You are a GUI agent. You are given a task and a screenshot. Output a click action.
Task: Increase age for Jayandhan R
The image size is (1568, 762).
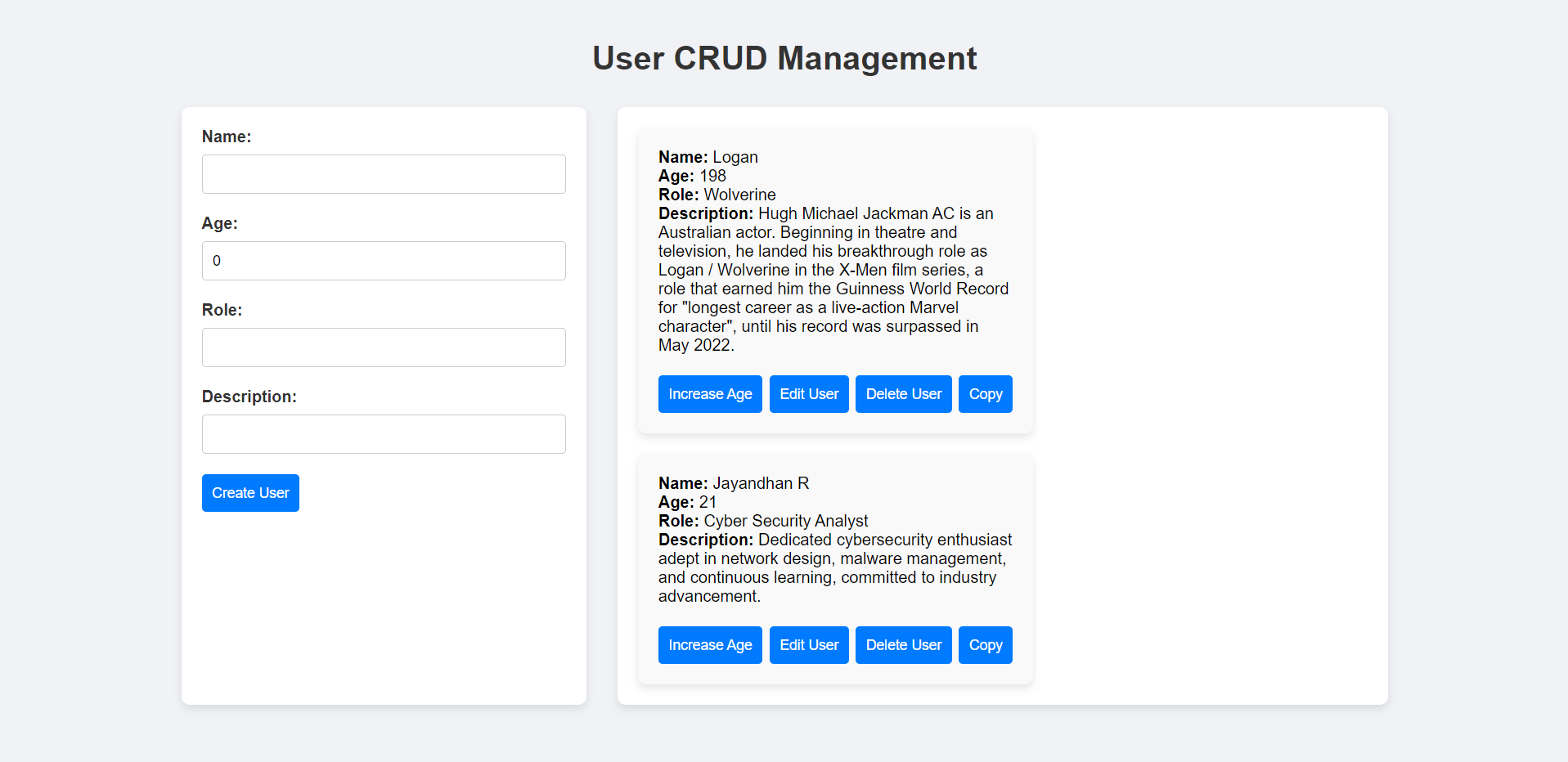click(710, 645)
